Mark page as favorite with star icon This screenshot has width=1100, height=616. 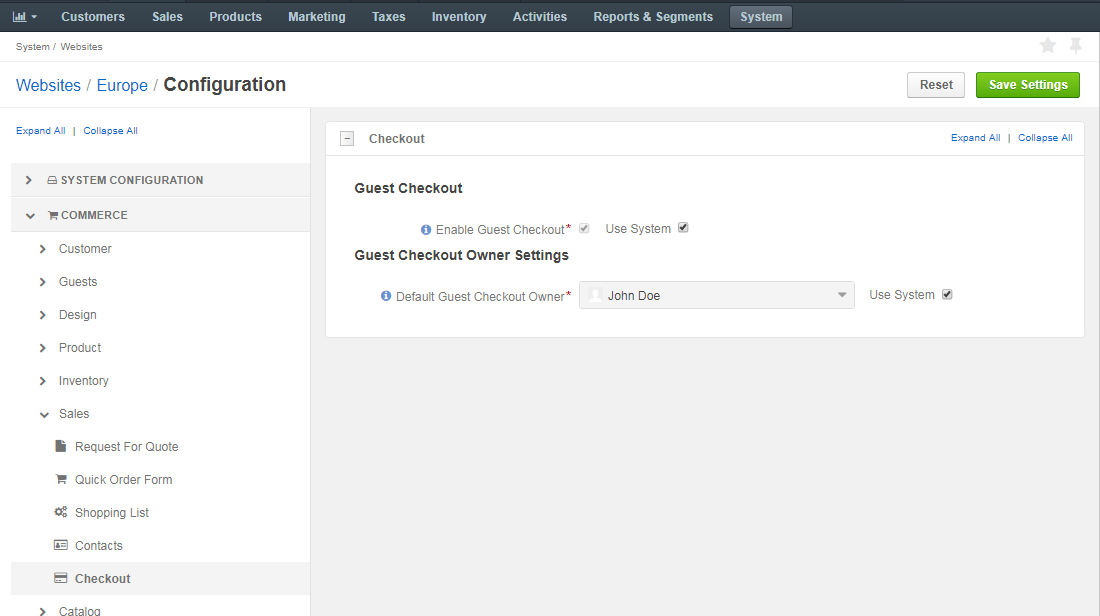(1047, 46)
